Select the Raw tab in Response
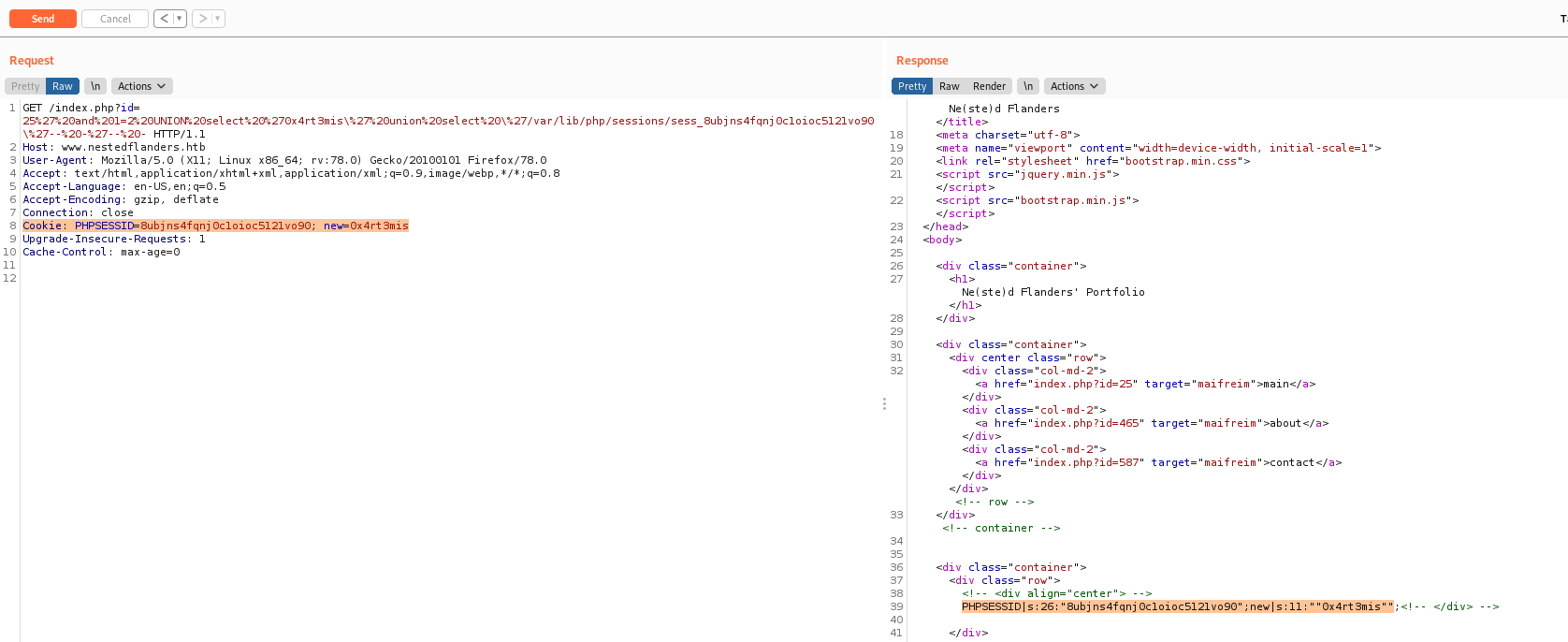Image resolution: width=1568 pixels, height=642 pixels. pos(950,86)
